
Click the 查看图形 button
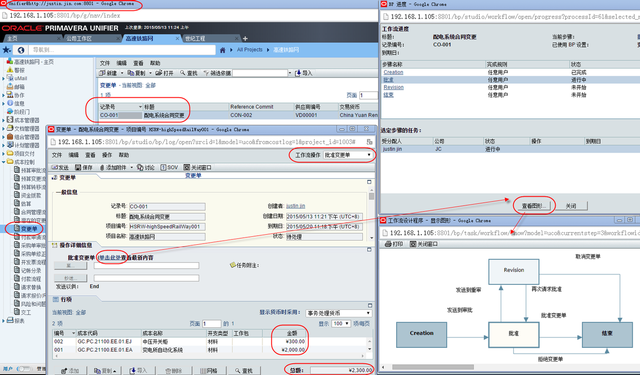[534, 206]
